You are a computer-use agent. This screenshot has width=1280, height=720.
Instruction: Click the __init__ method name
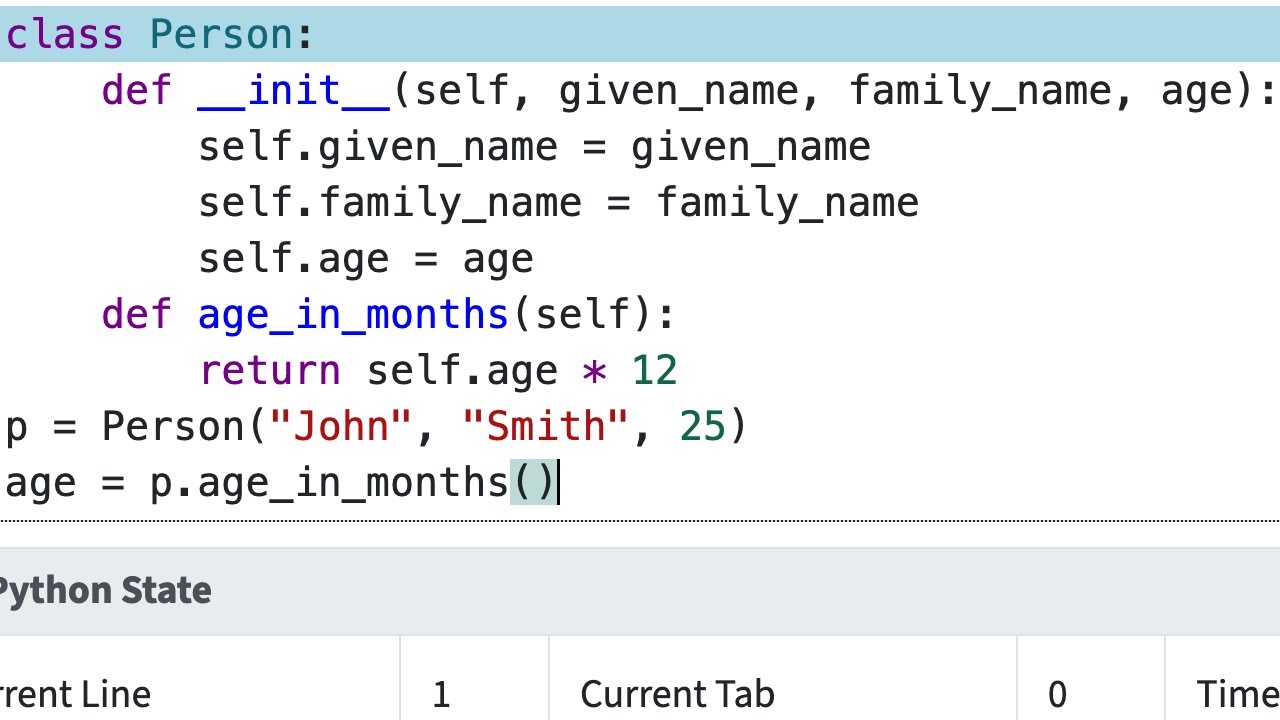pos(293,91)
